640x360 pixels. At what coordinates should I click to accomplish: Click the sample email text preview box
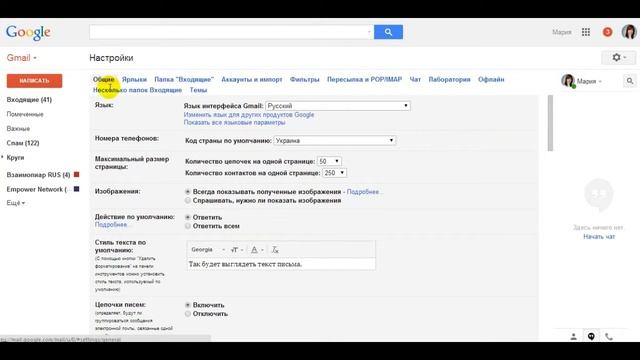[281, 264]
